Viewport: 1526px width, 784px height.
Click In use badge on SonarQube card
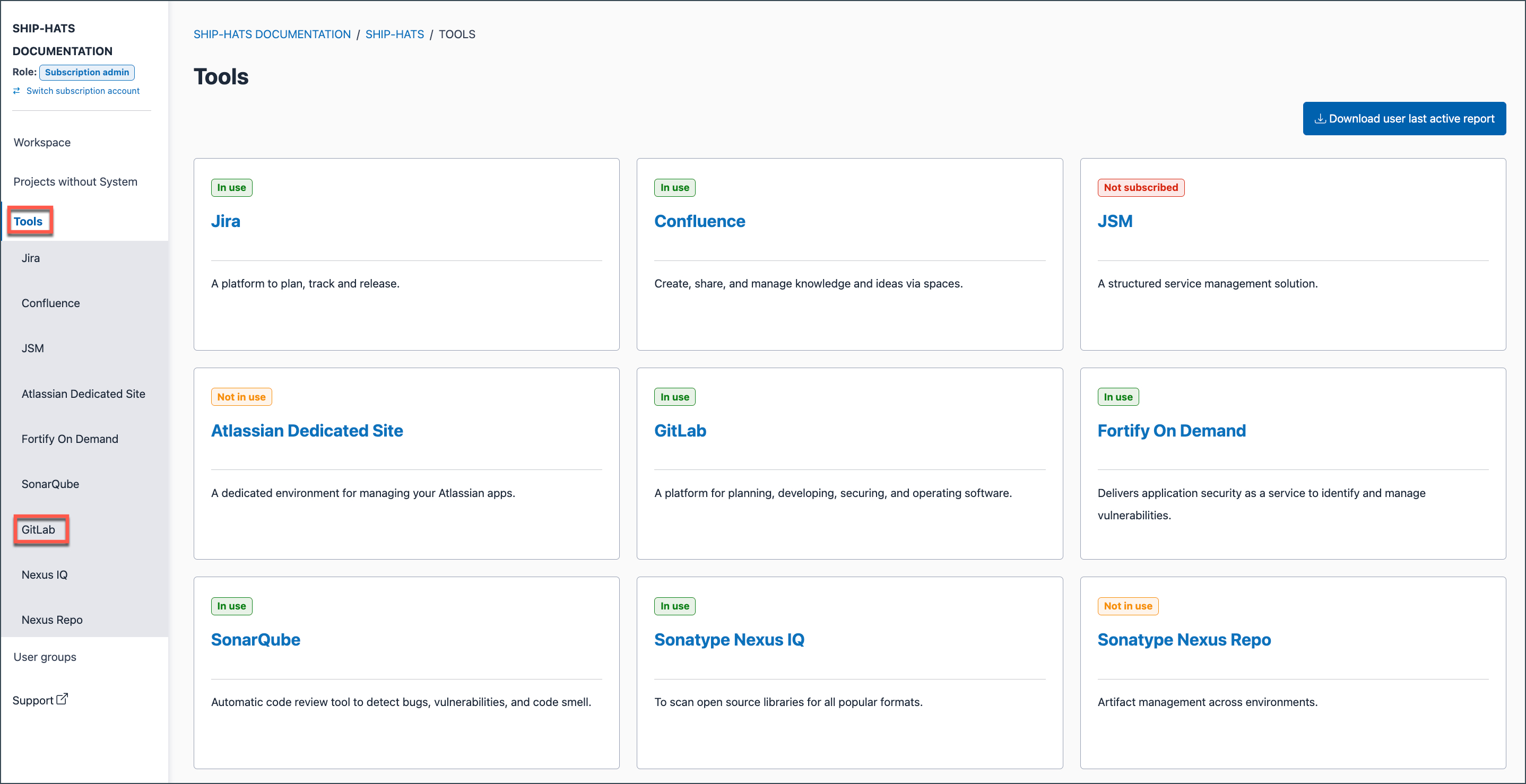(232, 606)
